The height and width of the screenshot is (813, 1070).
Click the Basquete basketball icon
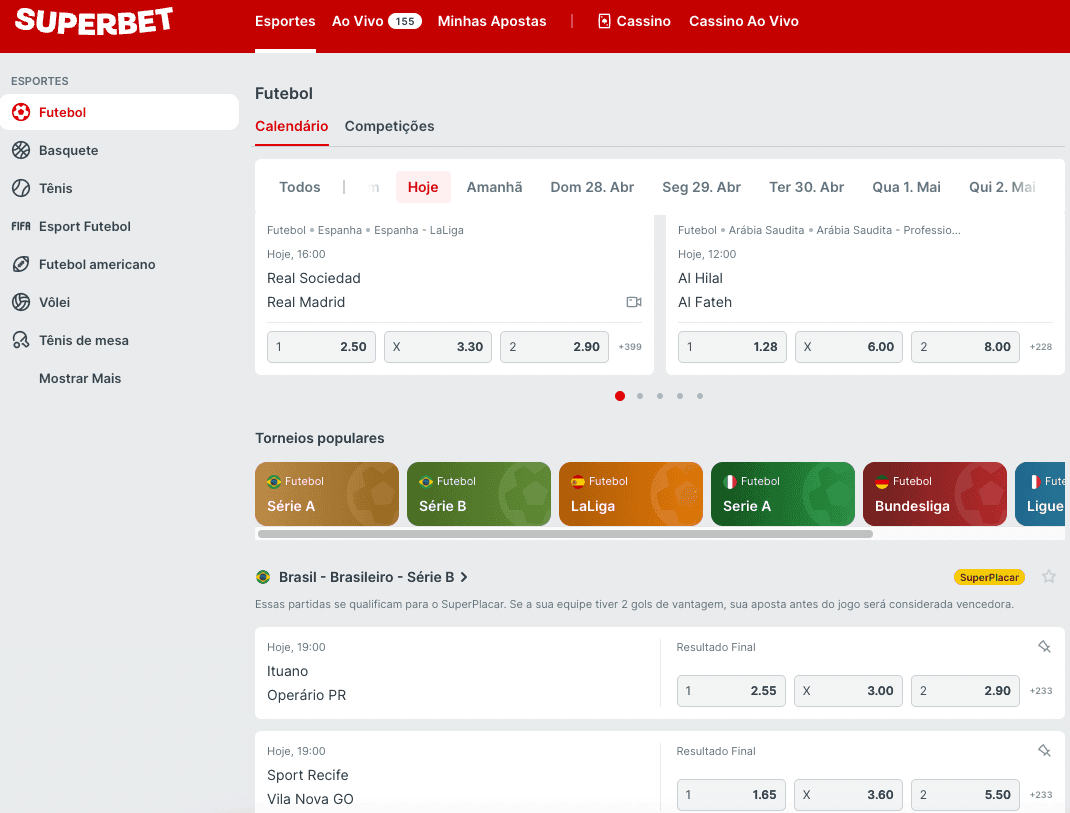coord(21,150)
